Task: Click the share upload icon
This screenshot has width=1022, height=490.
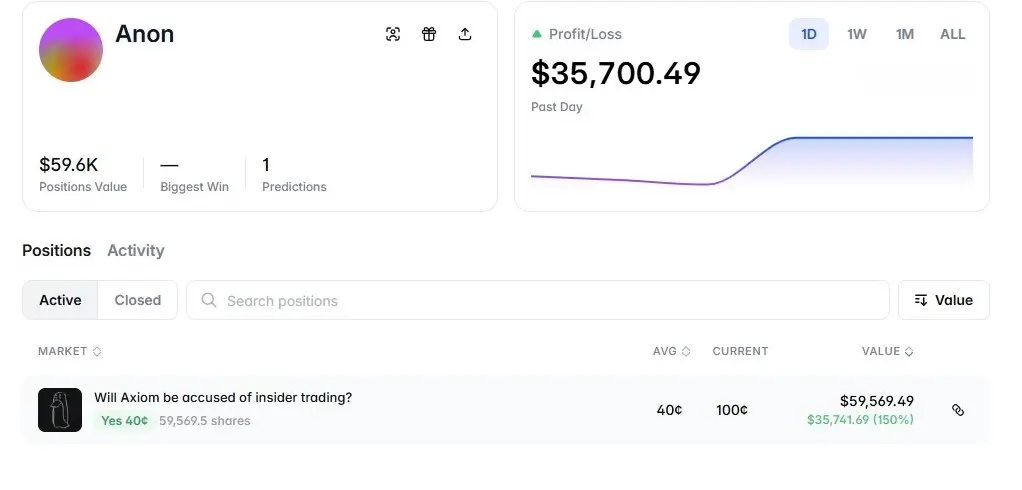Action: pyautogui.click(x=465, y=34)
